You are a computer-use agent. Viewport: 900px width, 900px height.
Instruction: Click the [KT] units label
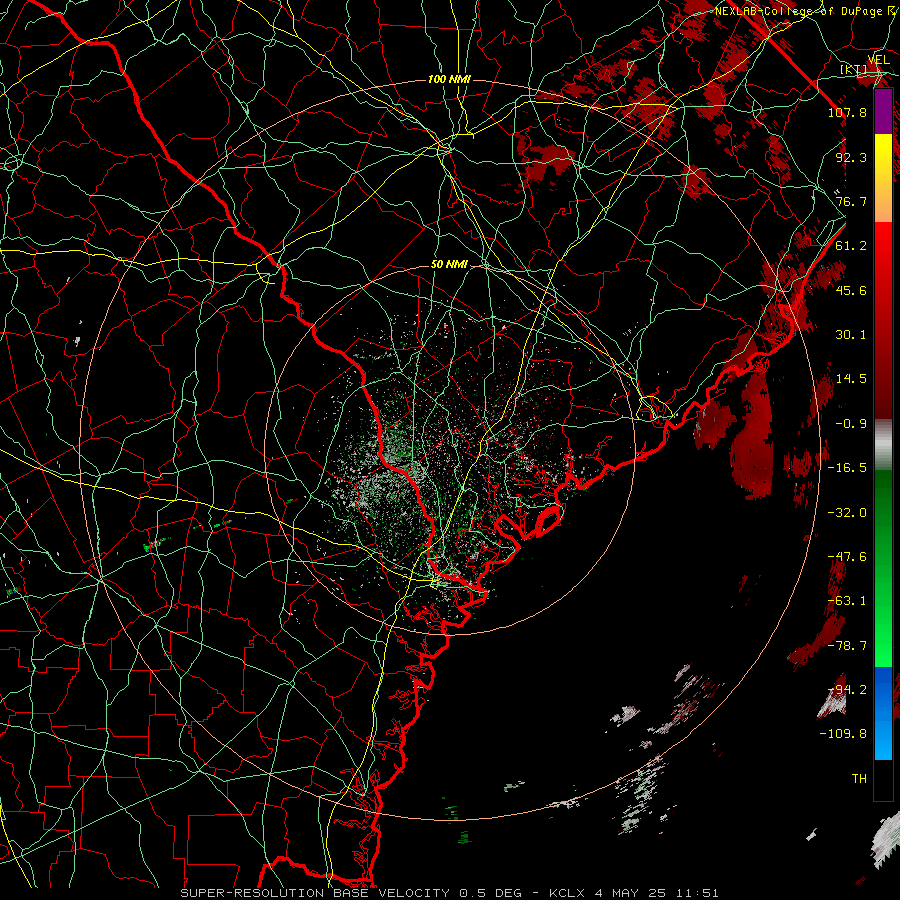(x=854, y=69)
